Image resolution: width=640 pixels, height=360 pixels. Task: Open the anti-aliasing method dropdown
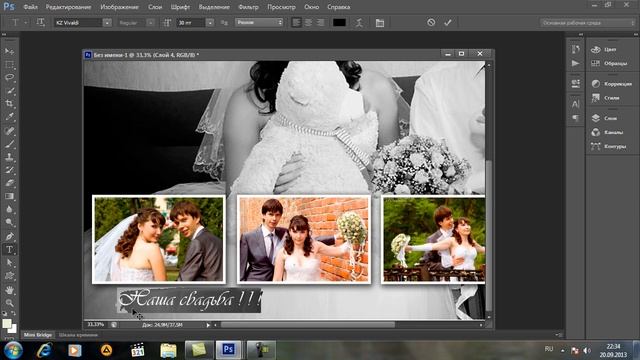coord(259,22)
